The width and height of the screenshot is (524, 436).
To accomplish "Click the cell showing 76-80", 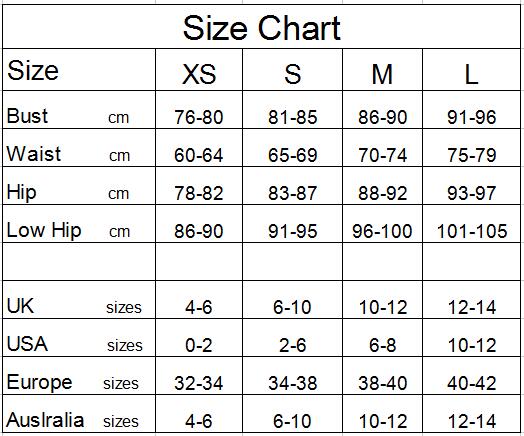I will click(x=199, y=110).
